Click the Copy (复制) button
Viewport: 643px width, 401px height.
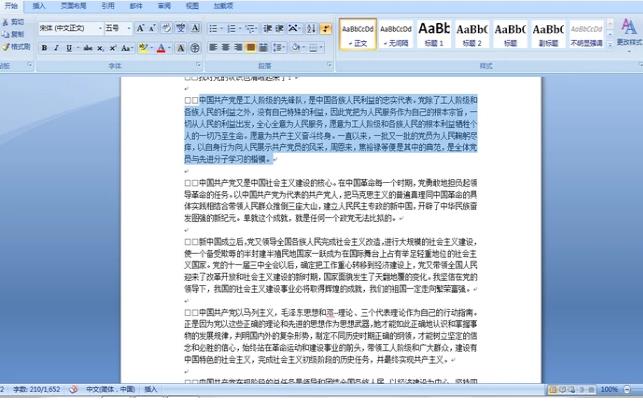tap(13, 34)
